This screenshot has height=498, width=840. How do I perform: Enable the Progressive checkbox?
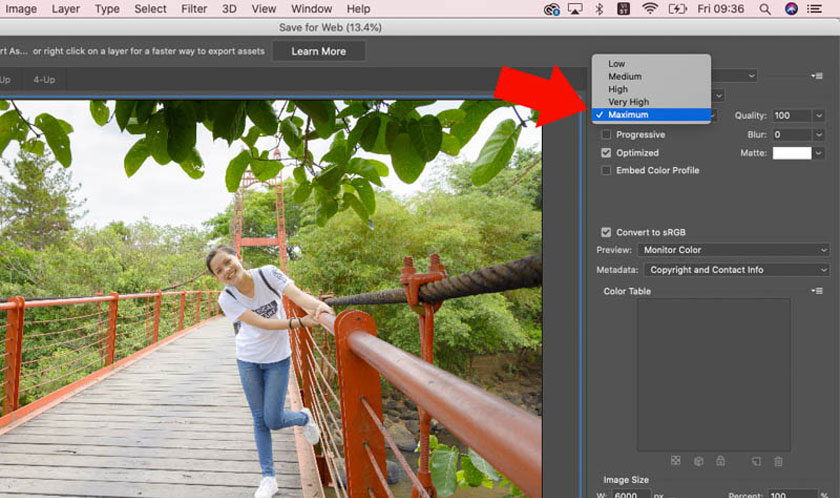(606, 135)
